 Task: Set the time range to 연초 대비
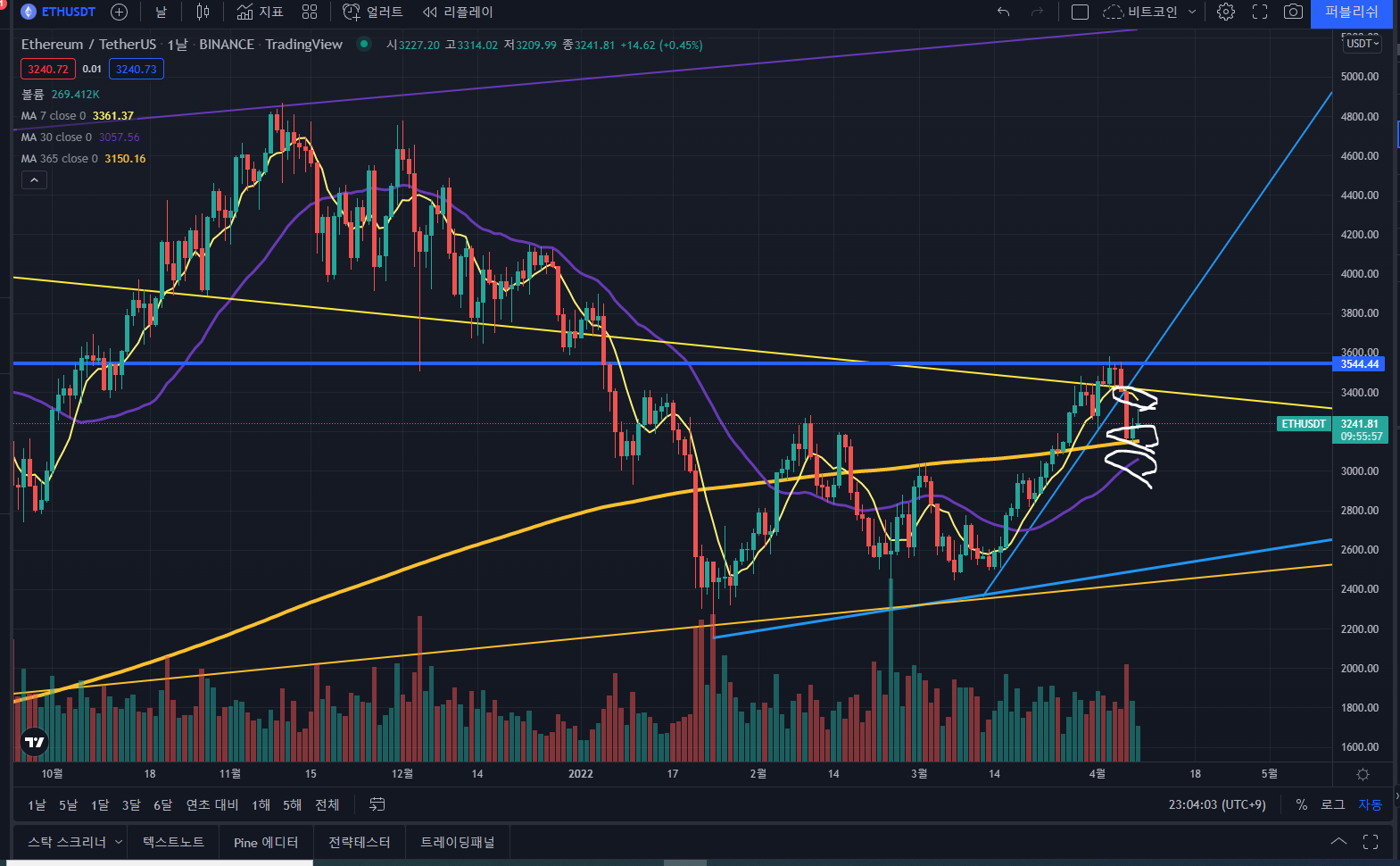(211, 805)
